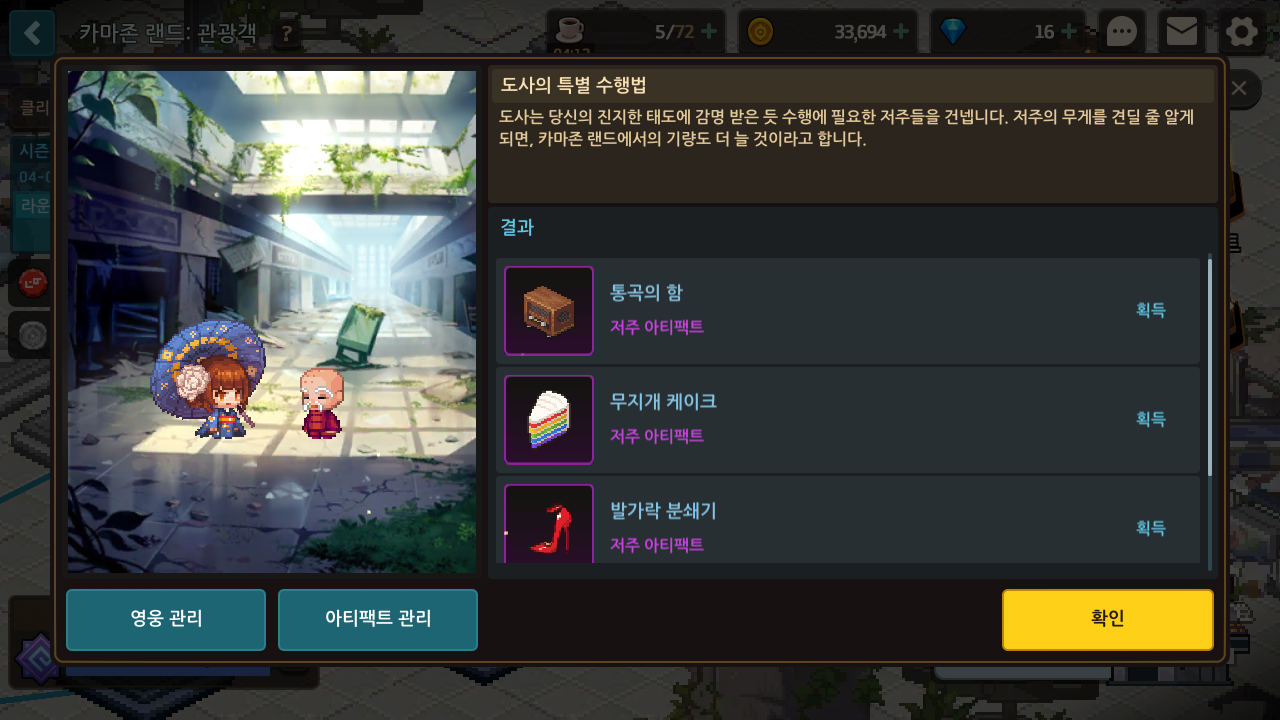This screenshot has height=720, width=1280.
Task: Click the coffee cup stamina icon
Action: (x=570, y=30)
